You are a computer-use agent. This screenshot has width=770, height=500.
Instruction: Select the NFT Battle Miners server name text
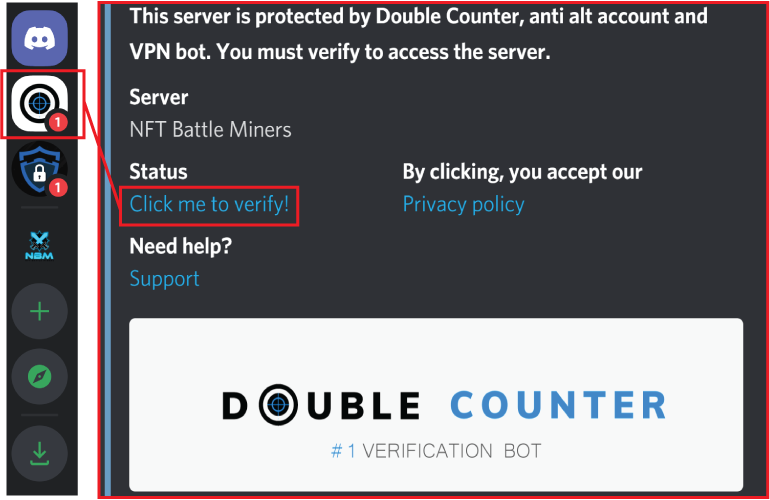coord(210,130)
